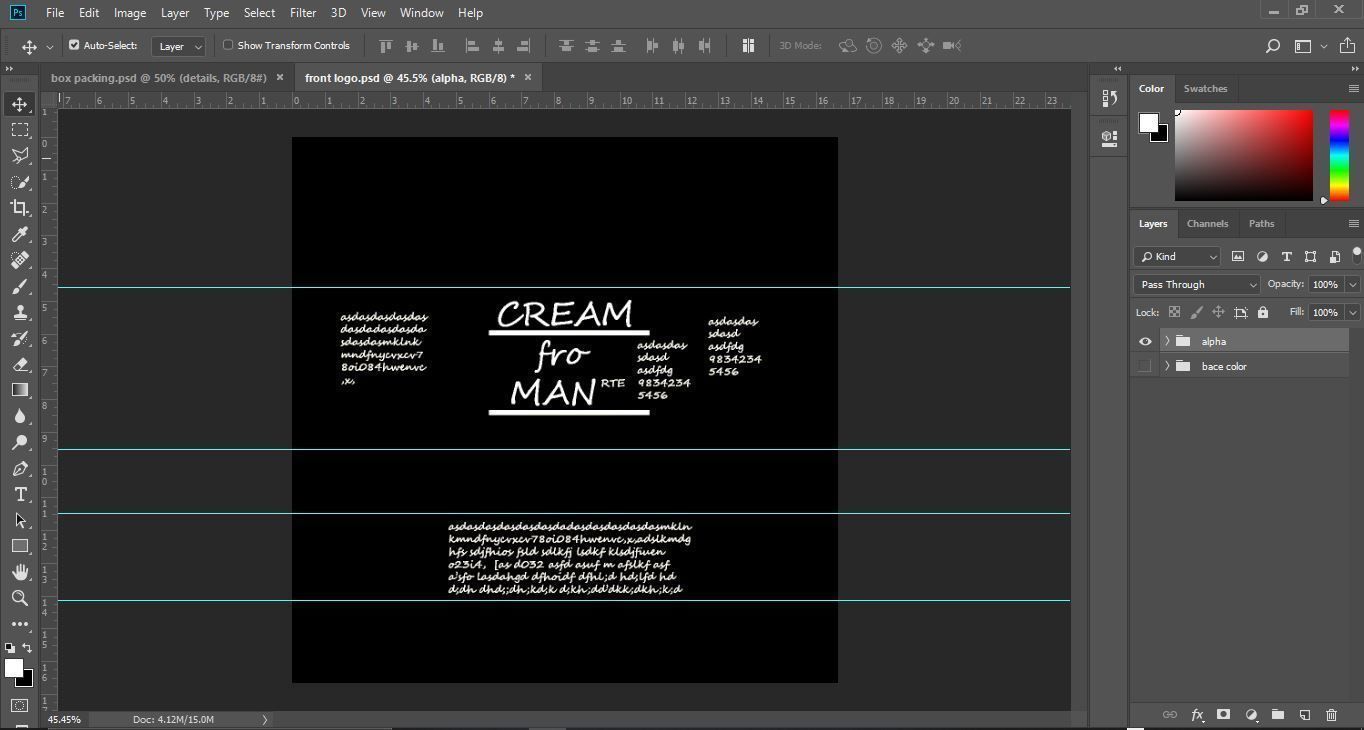This screenshot has height=730, width=1364.
Task: Click the zoom percentage field 45.45%
Action: tap(64, 720)
